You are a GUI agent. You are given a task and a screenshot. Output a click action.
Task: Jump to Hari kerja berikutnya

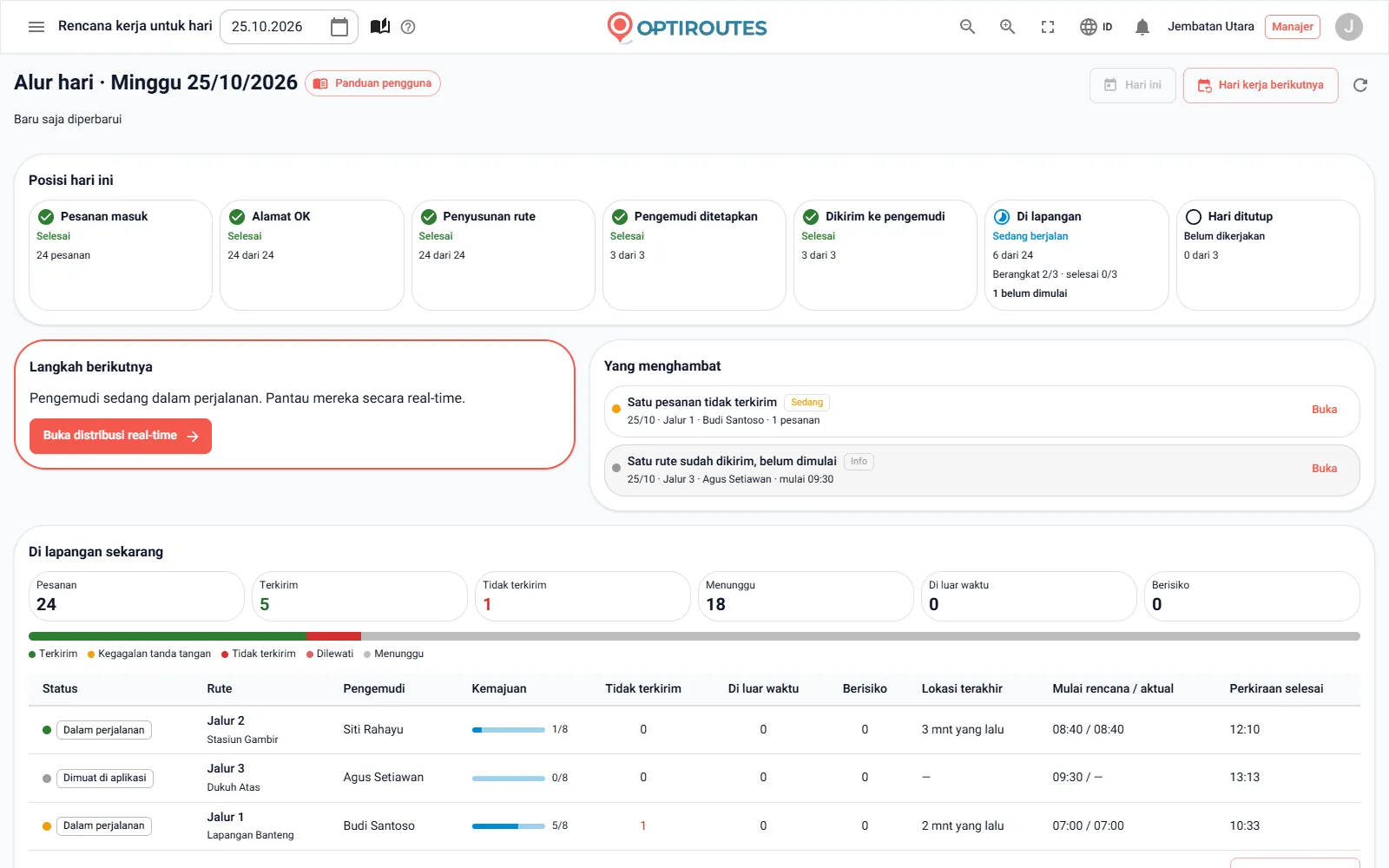1261,85
